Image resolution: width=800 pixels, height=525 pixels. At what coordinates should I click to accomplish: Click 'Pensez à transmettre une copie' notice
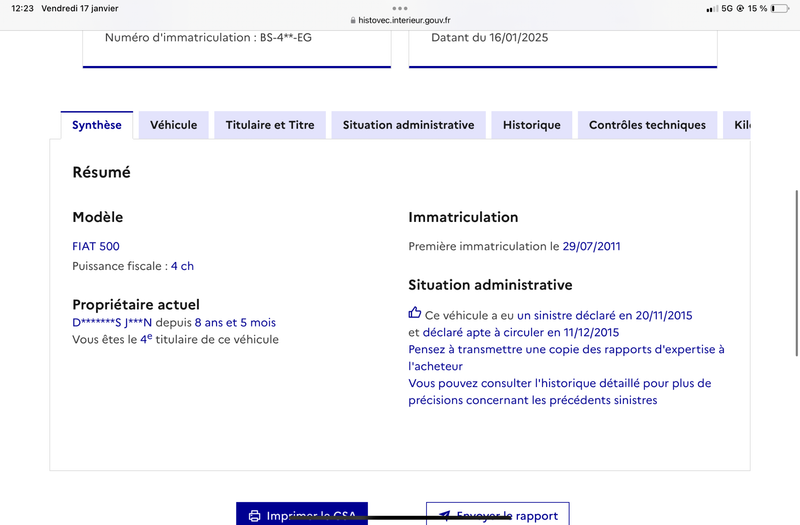566,358
